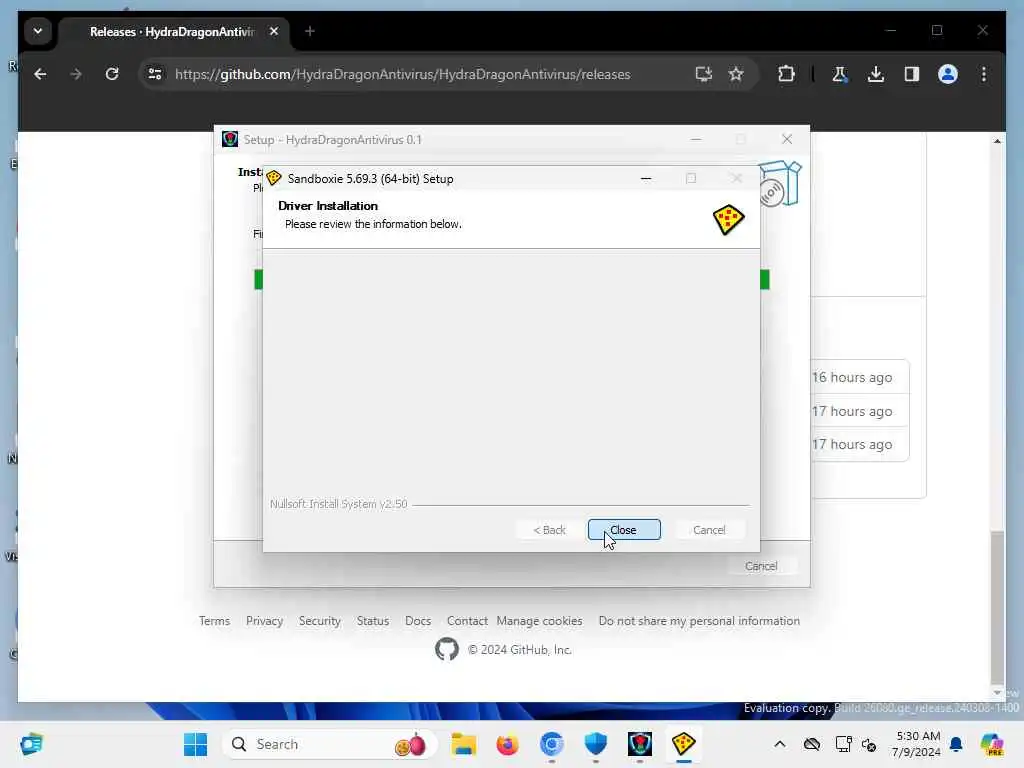Viewport: 1024px width, 768px height.
Task: Switch to Sandboxie setup taskbar icon
Action: (x=684, y=744)
